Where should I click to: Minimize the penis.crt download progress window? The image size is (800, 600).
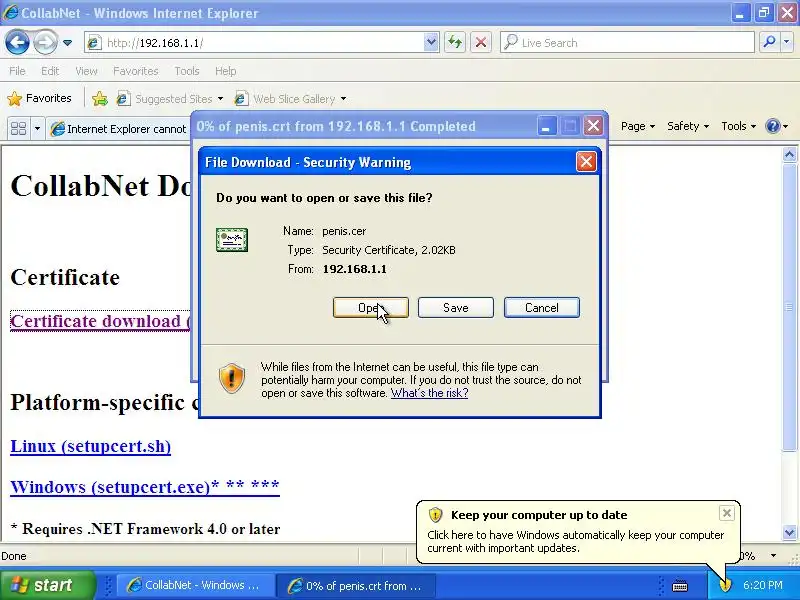click(x=546, y=126)
